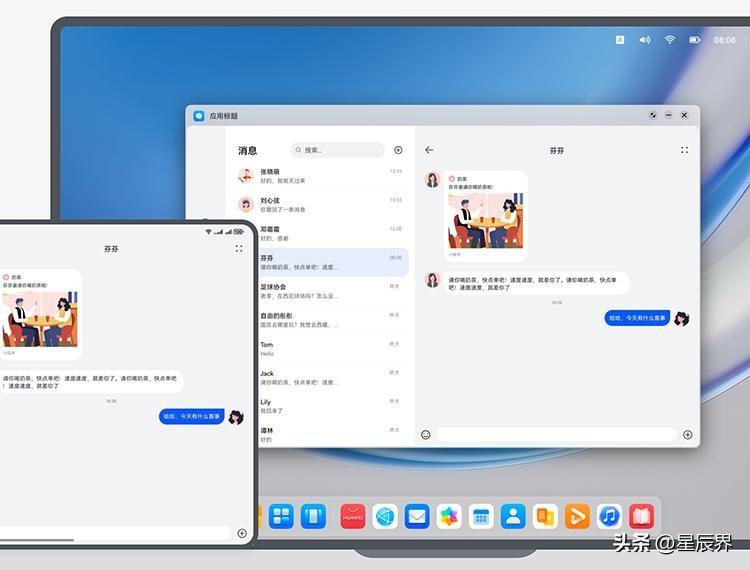Open the four-dot menu in desktop chat header
750x570 pixels.
point(684,150)
